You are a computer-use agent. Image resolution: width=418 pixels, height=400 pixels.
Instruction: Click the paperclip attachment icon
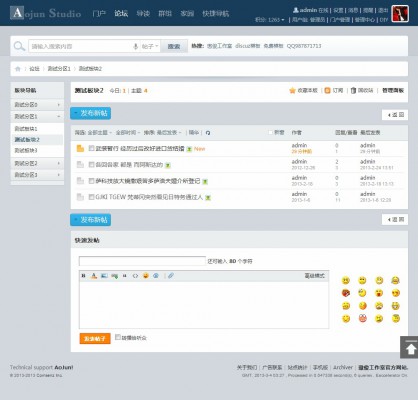click(171, 276)
